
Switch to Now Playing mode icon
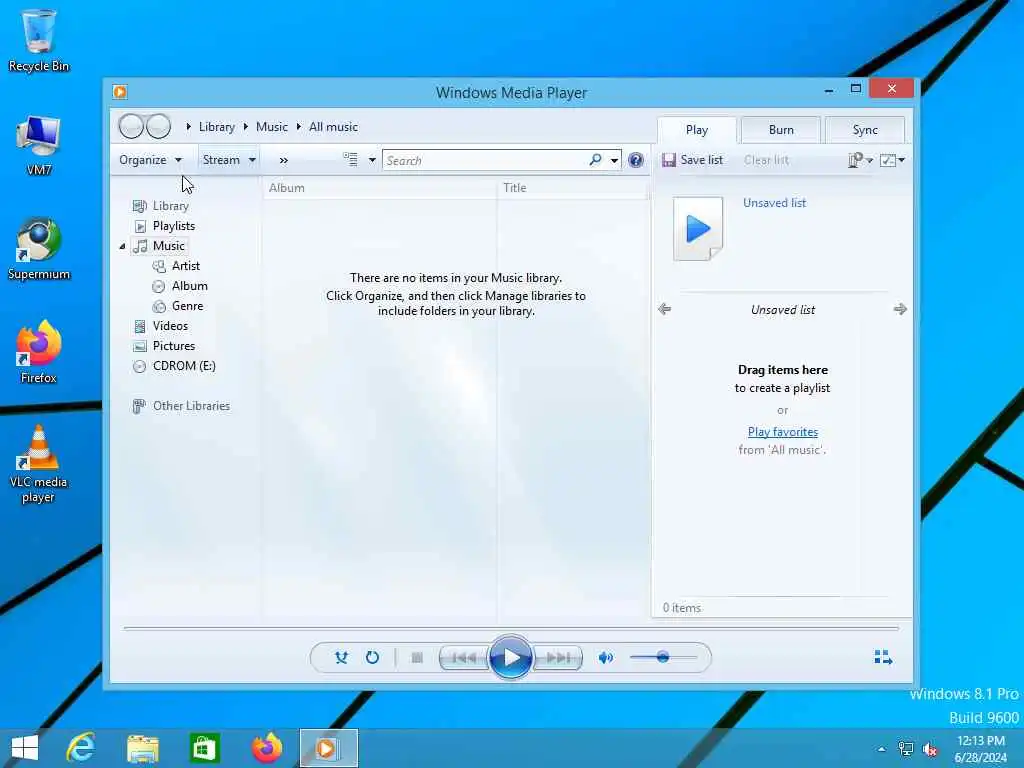coord(883,658)
